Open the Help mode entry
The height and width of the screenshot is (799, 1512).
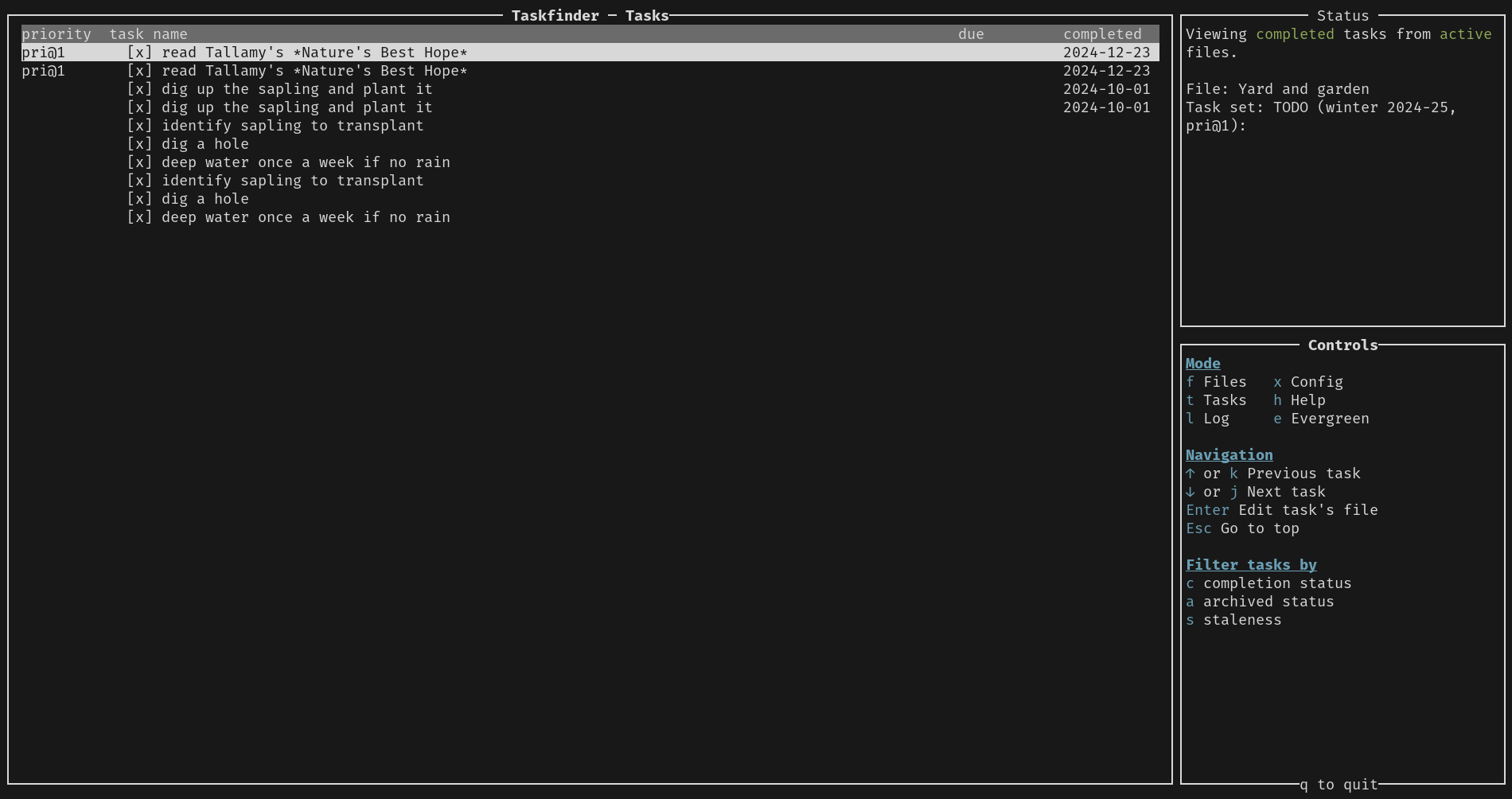1300,400
